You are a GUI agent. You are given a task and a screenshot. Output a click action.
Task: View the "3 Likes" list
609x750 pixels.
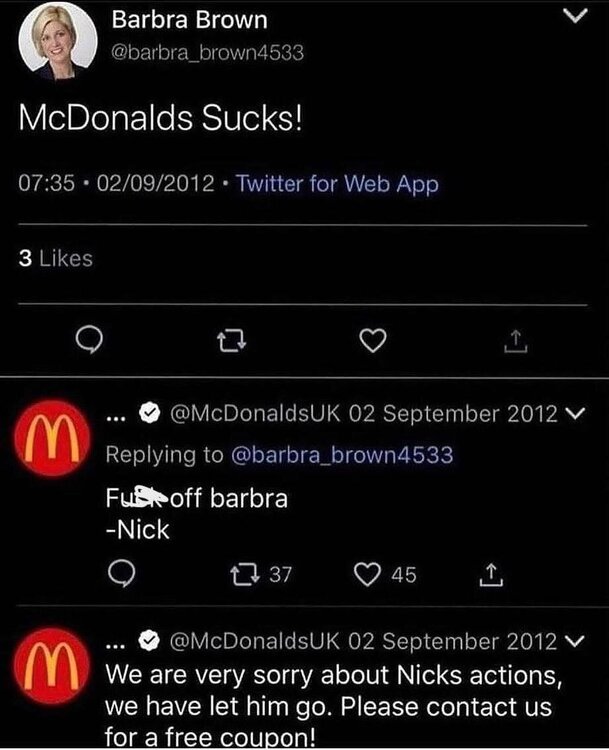pyautogui.click(x=56, y=258)
